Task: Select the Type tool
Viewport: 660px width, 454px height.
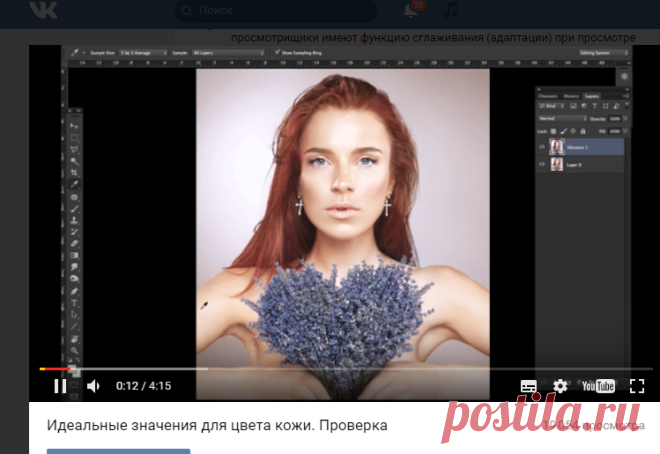Action: click(74, 303)
